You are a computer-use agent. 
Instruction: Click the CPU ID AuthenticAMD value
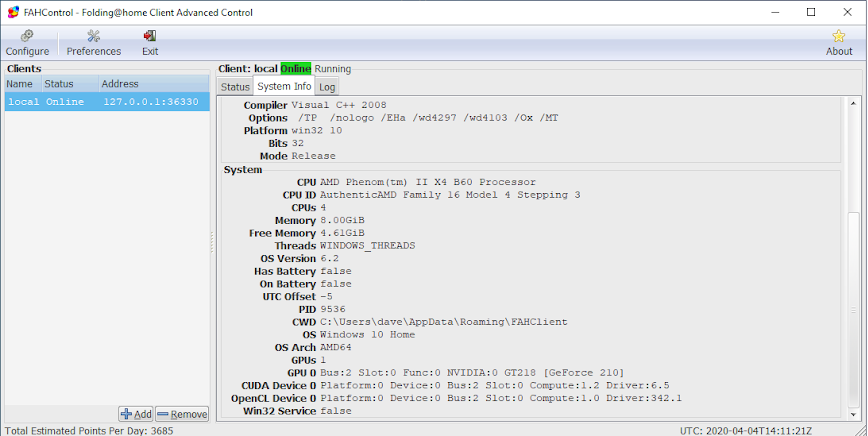click(450, 195)
